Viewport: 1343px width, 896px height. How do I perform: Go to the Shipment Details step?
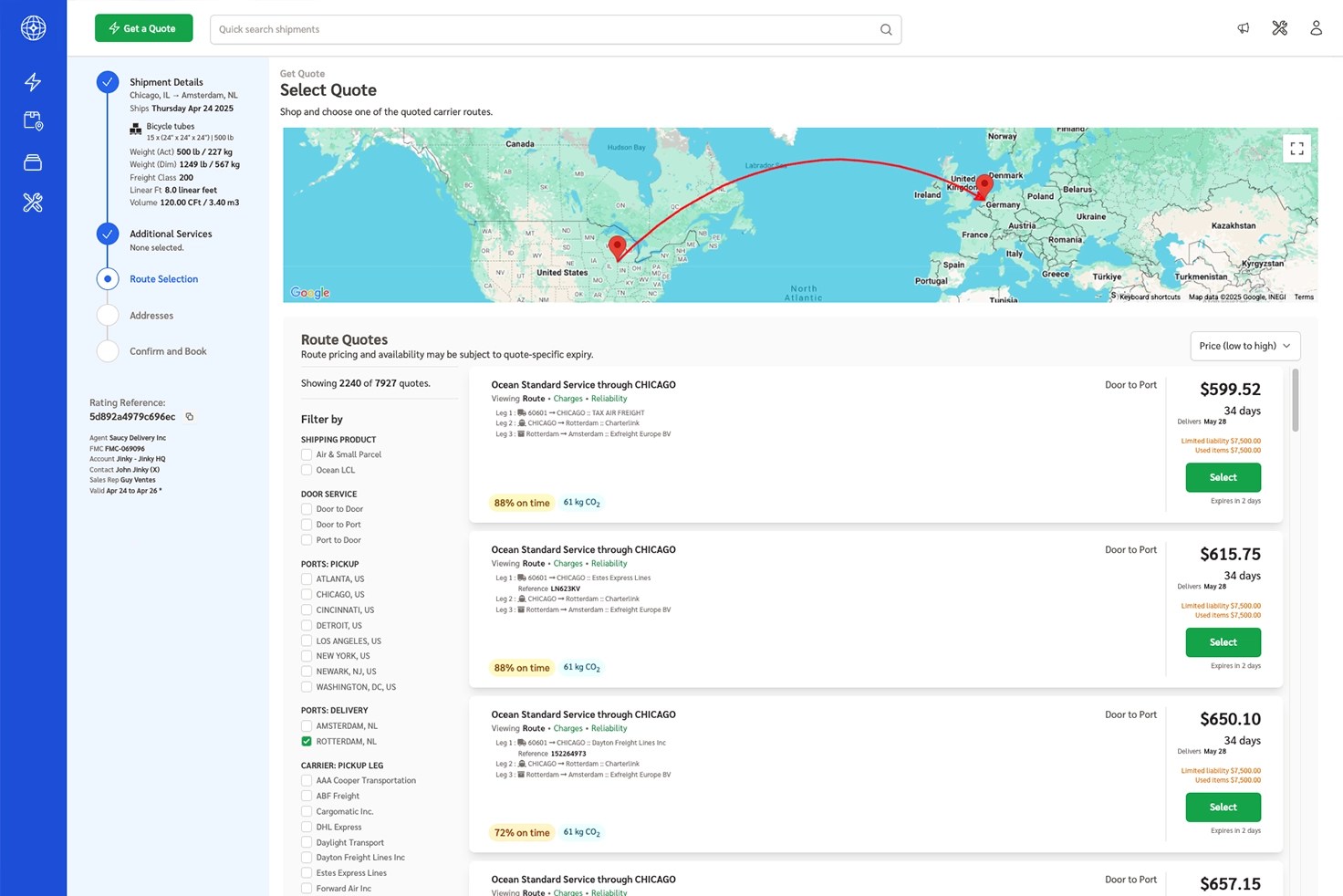[x=166, y=82]
